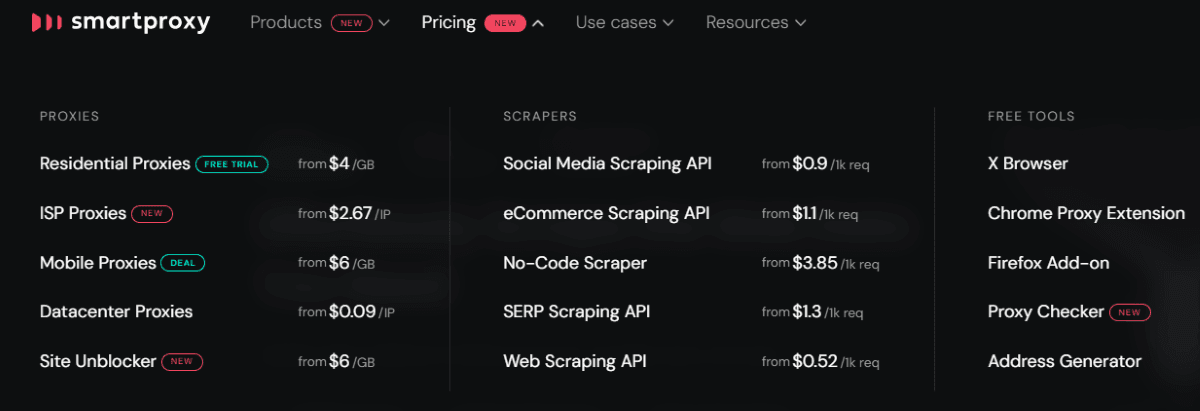Screen dimensions: 1200x411
Task: Open the Products menu
Action: click(286, 22)
